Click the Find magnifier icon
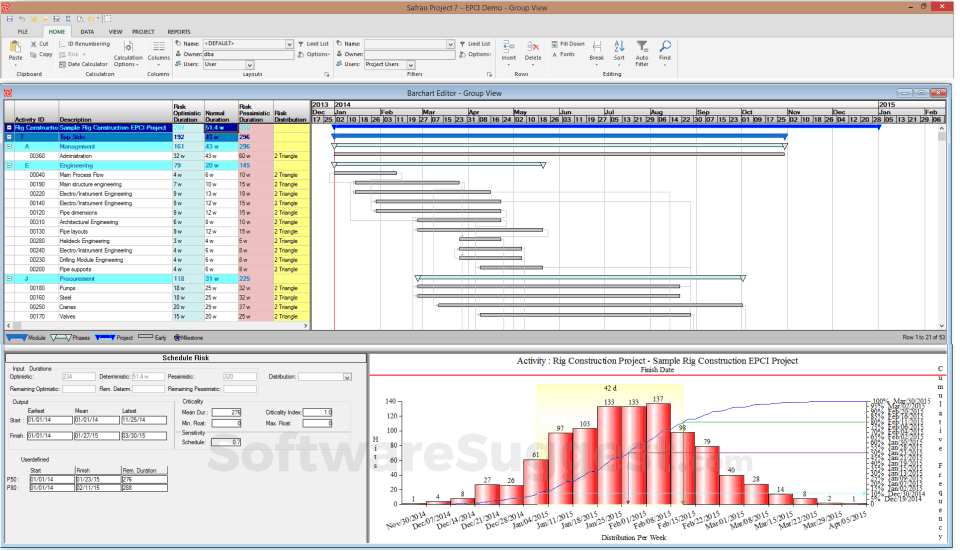Image resolution: width=960 pixels, height=551 pixels. [x=665, y=47]
